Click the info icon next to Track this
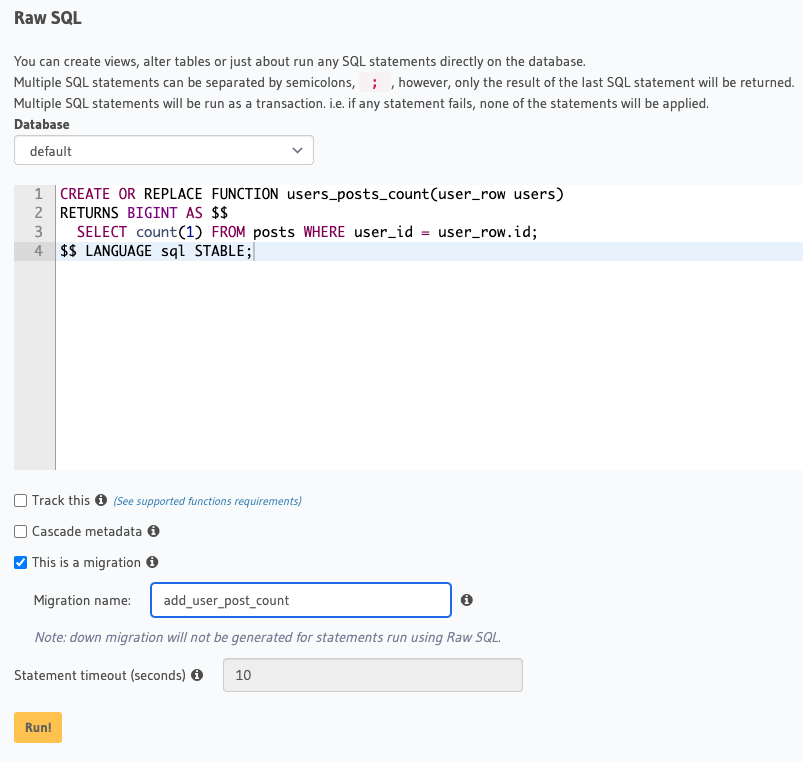 click(x=101, y=500)
